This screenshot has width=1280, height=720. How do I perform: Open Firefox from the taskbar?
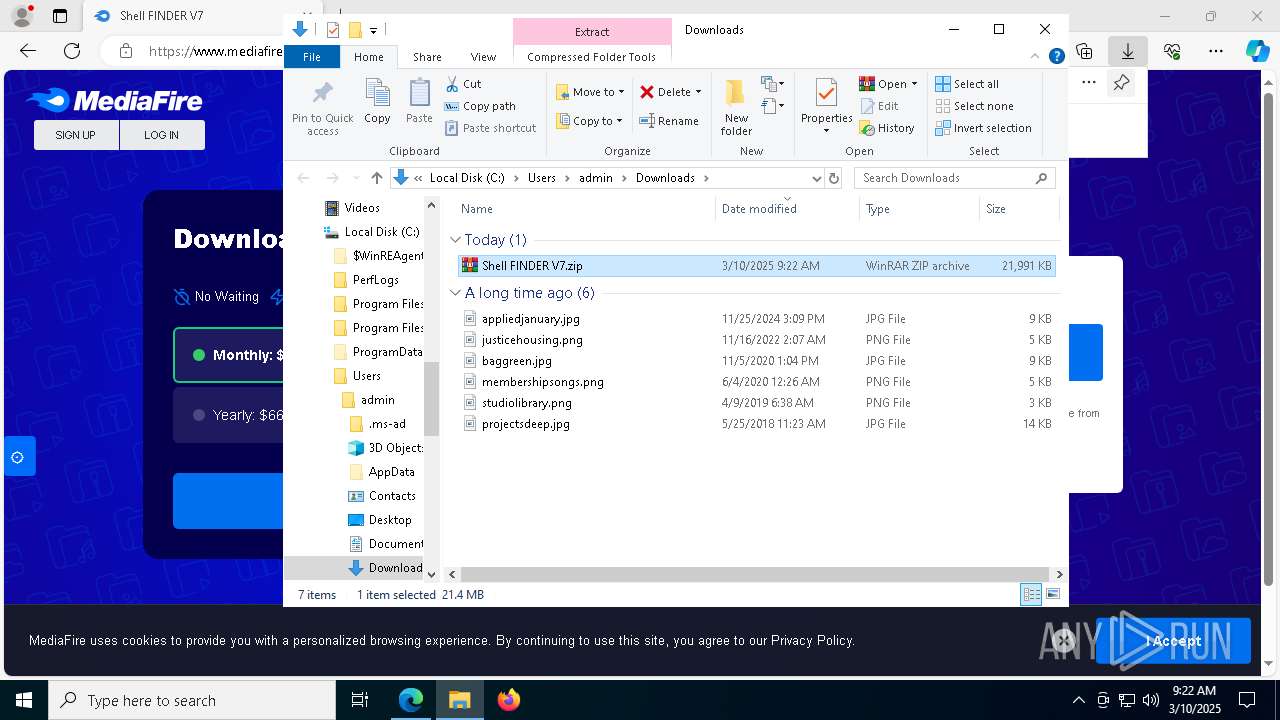pyautogui.click(x=509, y=700)
